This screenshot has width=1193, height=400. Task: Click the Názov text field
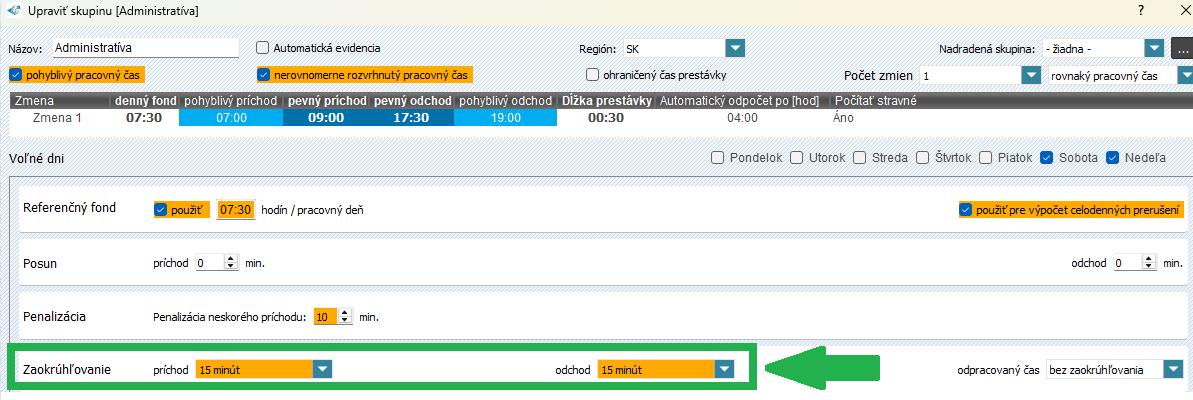click(x=145, y=48)
